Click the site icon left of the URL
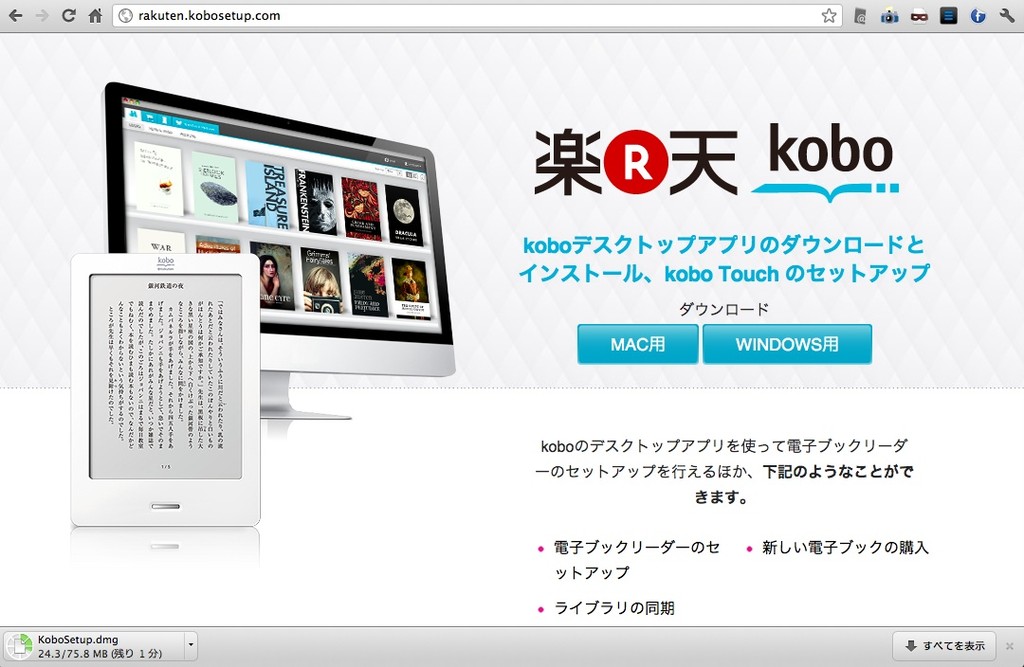The width and height of the screenshot is (1024, 667). (125, 16)
